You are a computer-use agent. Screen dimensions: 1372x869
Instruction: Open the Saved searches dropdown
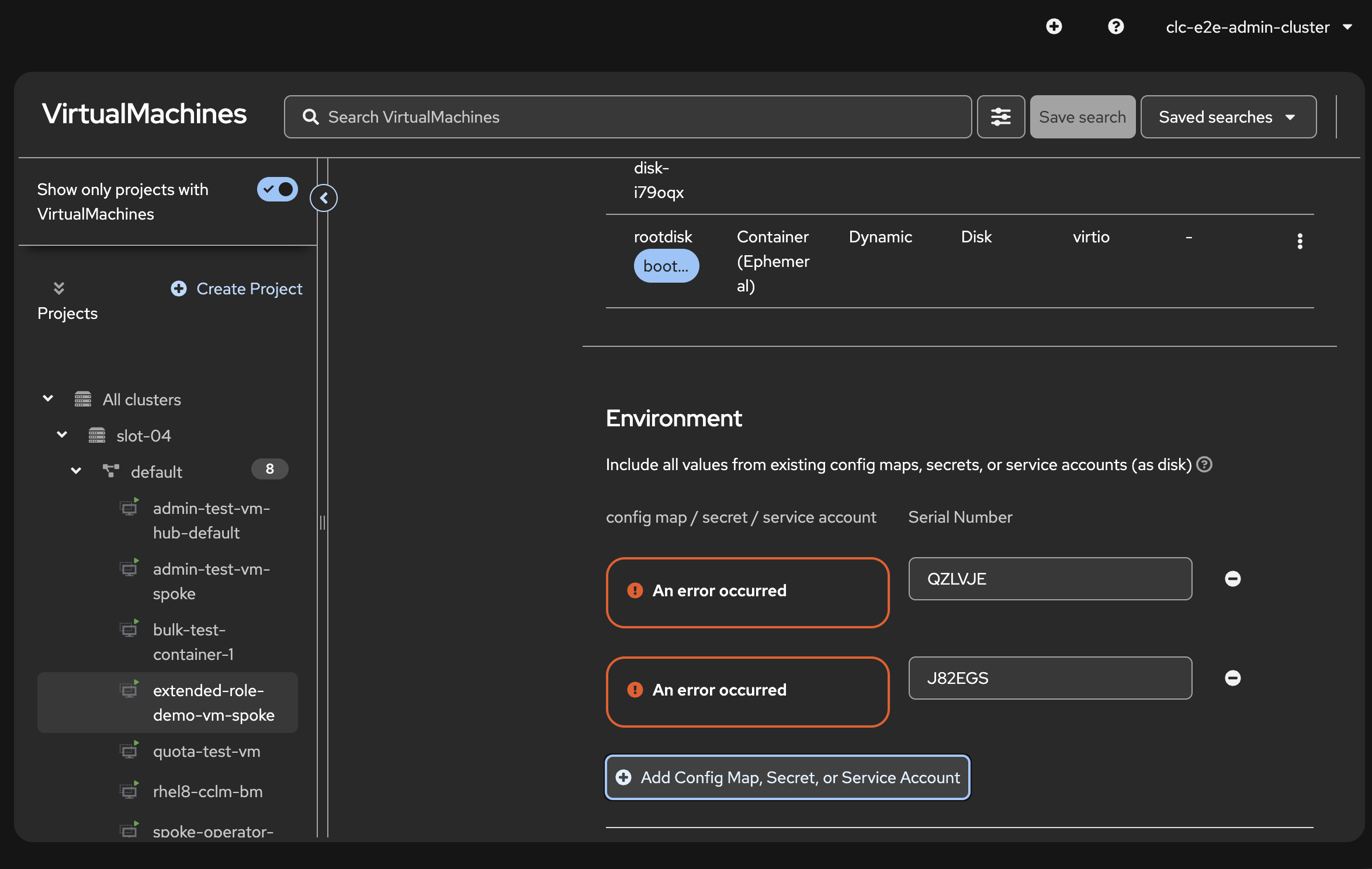[x=1228, y=117]
